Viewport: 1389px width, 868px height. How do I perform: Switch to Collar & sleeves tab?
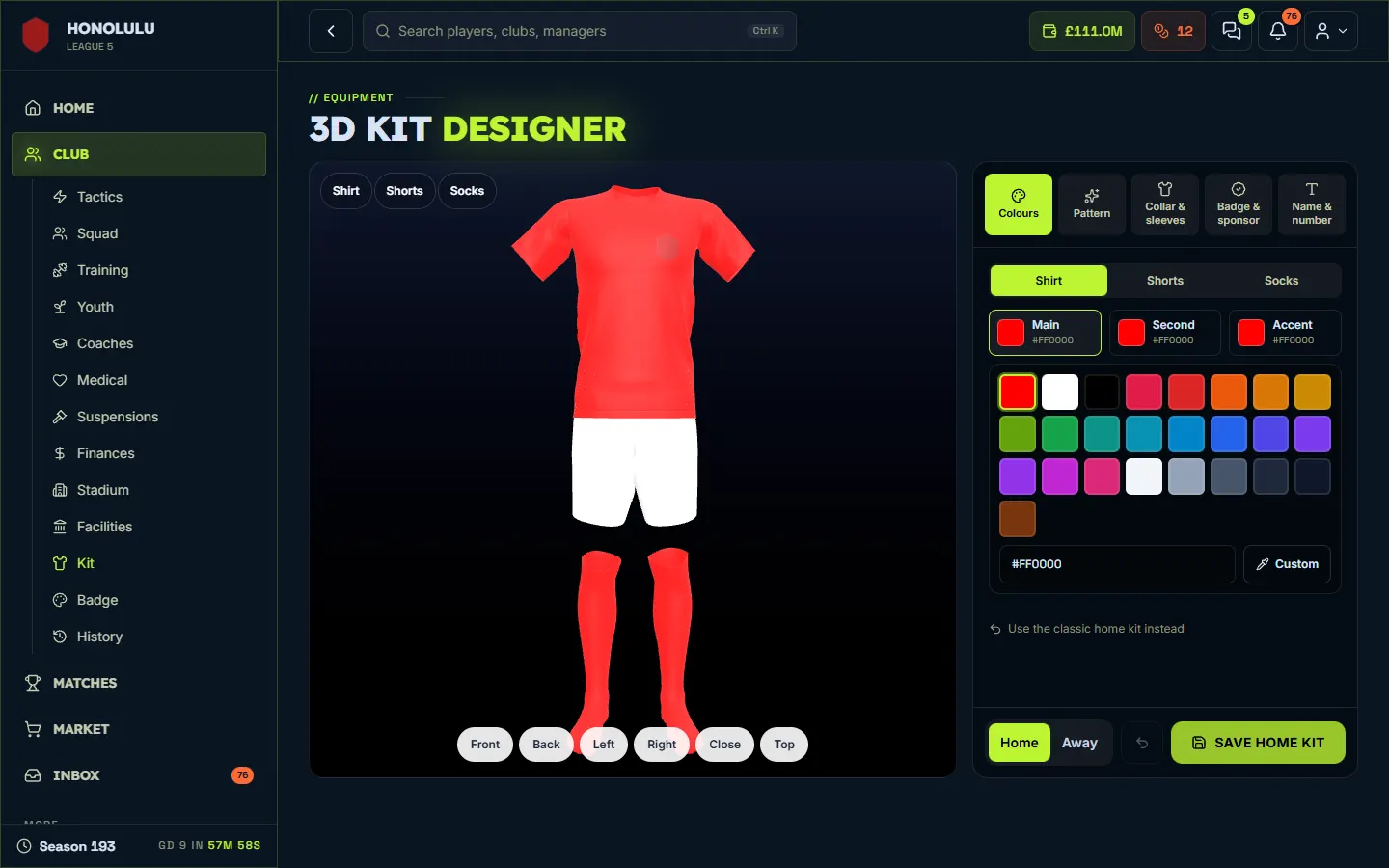tap(1165, 204)
